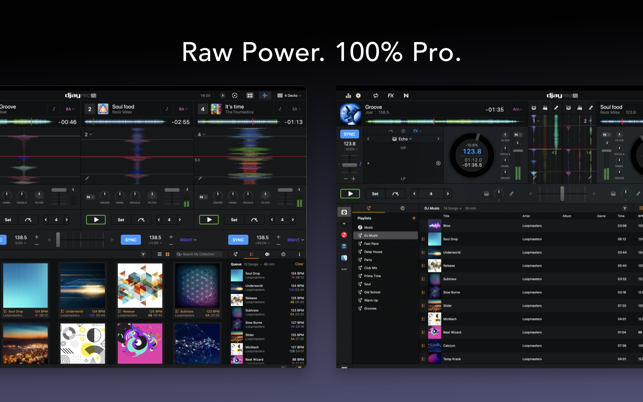This screenshot has height=402, width=643.
Task: Click the Groove spinning jog wheel
Action: (x=472, y=155)
